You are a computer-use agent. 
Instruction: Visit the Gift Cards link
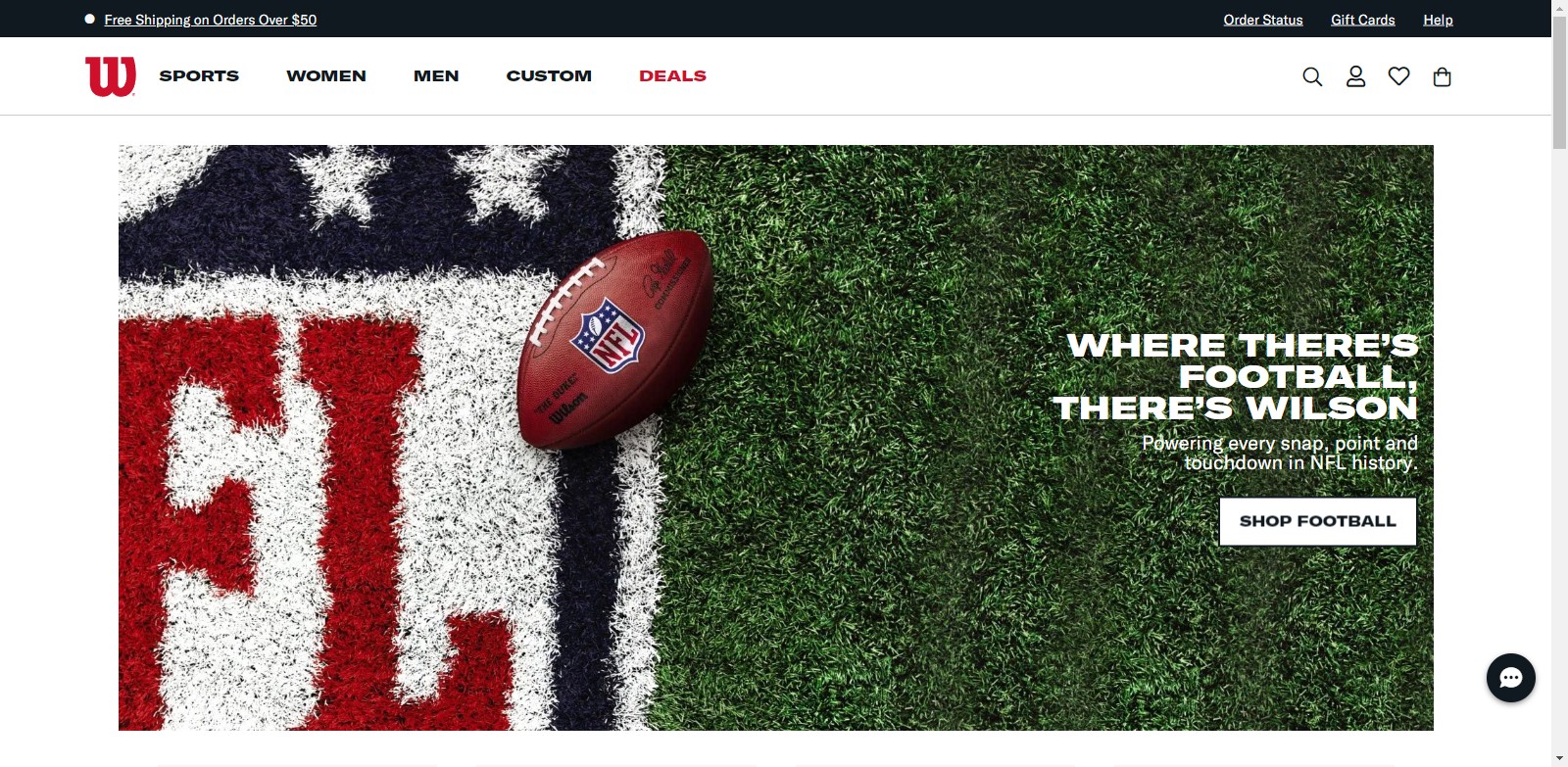click(1362, 20)
